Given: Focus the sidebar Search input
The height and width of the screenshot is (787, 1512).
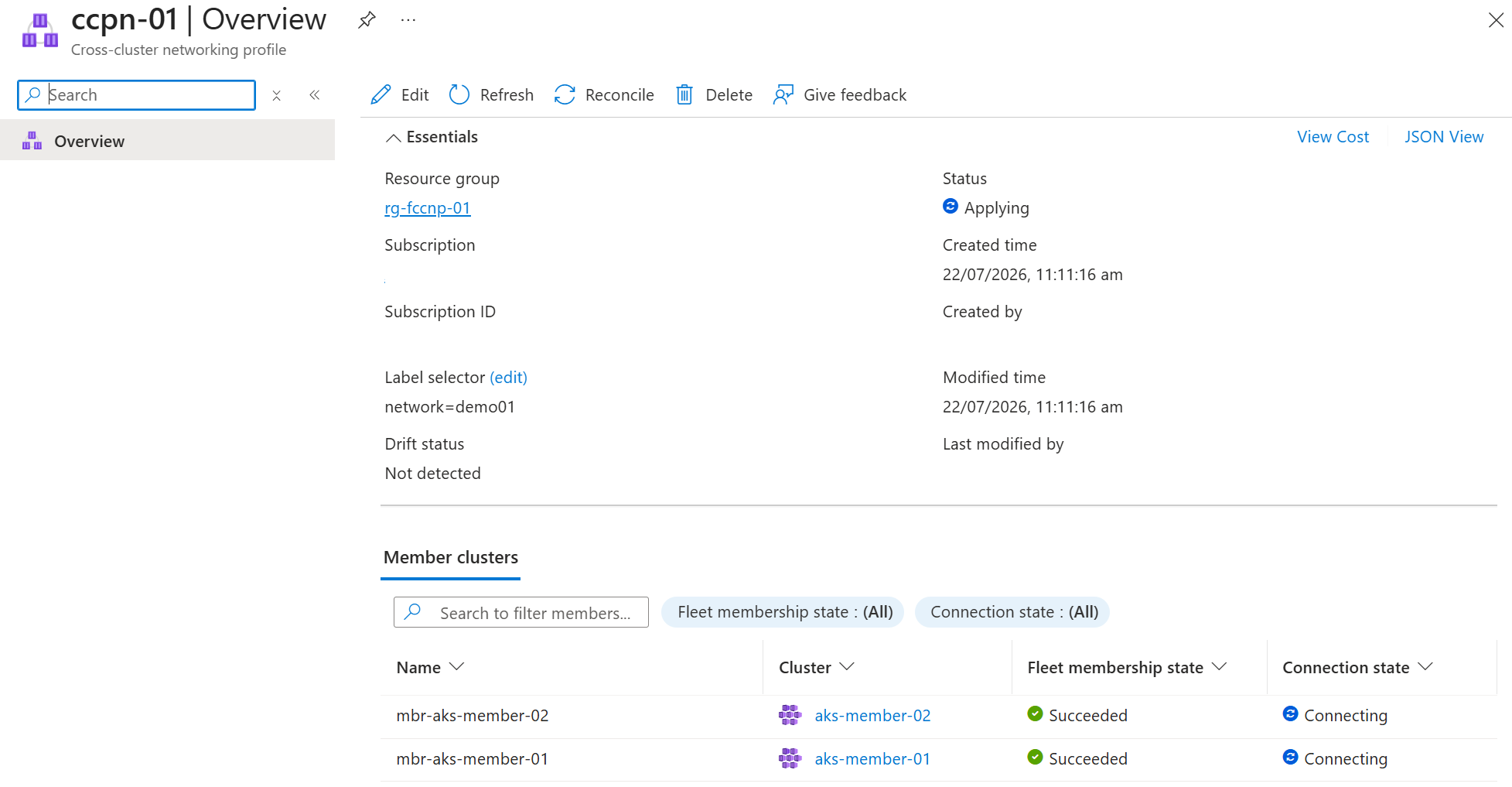Looking at the screenshot, I should (x=136, y=95).
